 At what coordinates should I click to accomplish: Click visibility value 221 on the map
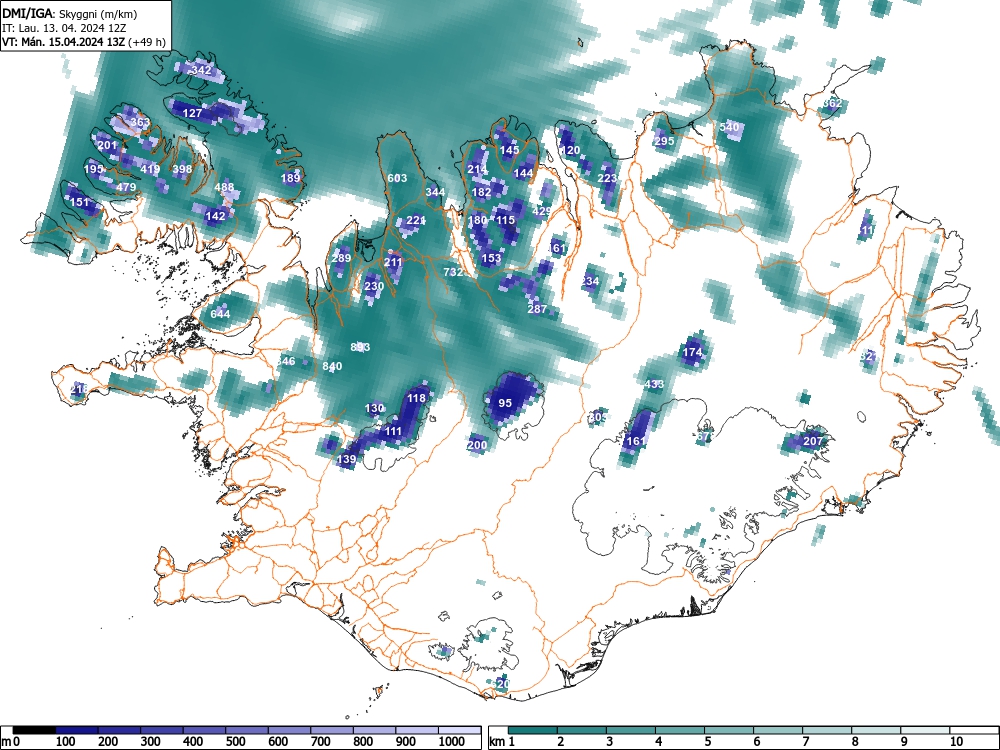(x=416, y=221)
